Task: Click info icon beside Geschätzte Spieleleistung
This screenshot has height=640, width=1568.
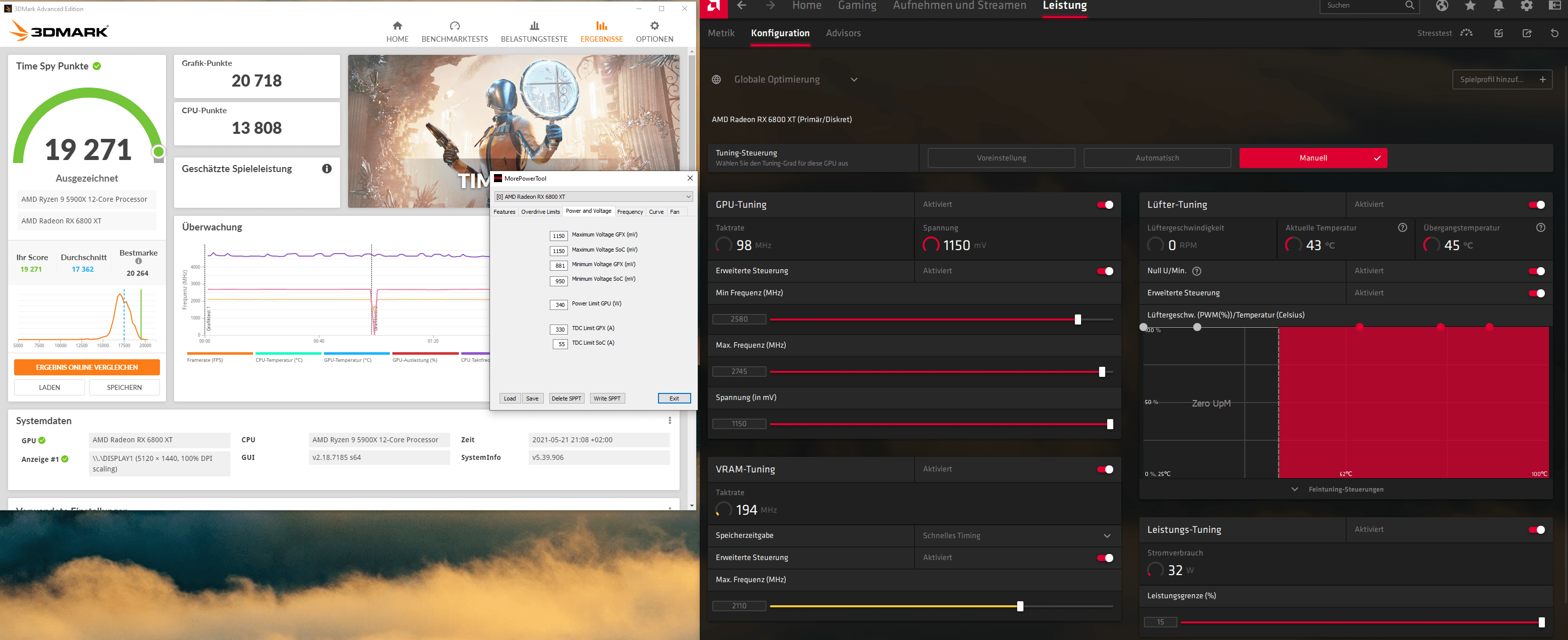Action: pos(327,169)
